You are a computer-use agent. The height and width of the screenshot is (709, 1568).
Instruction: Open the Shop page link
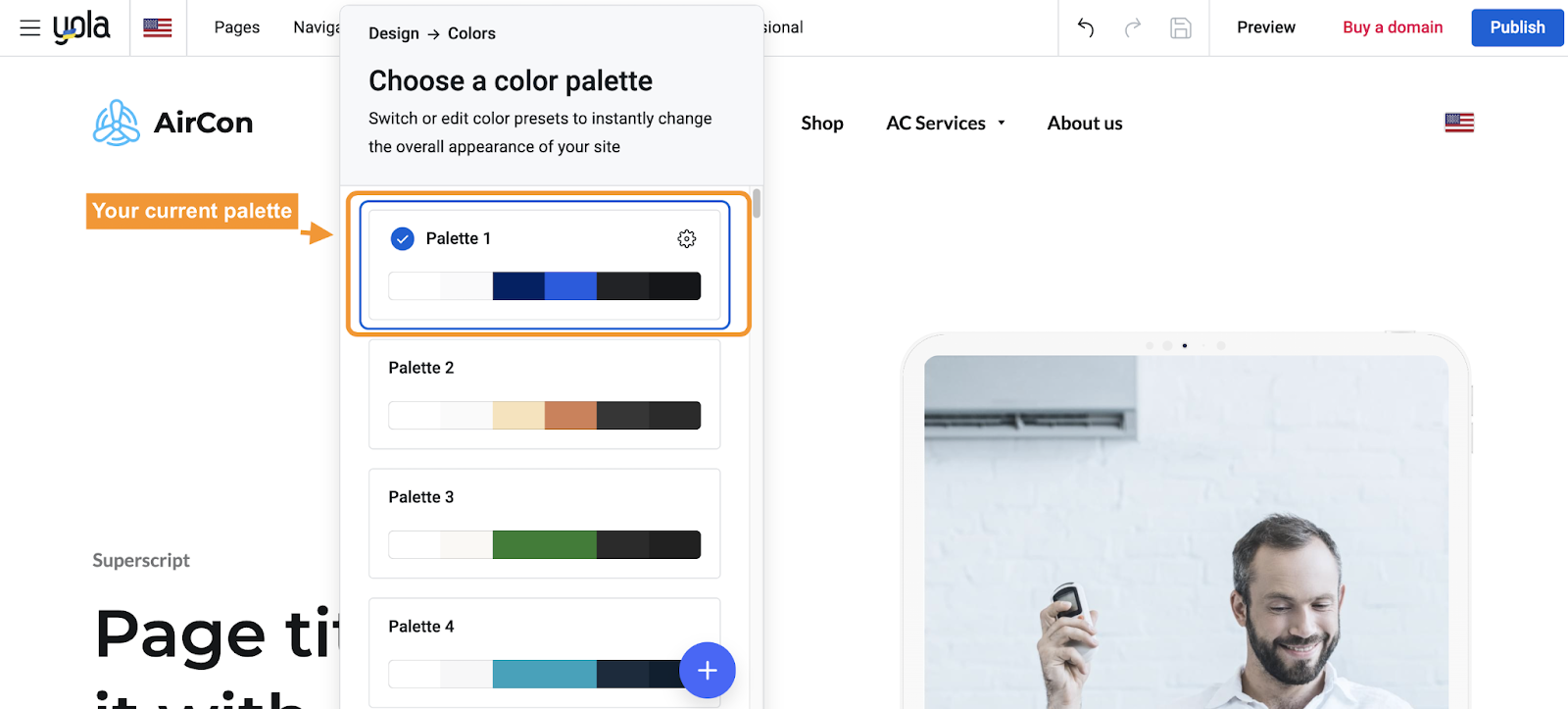[x=822, y=124]
